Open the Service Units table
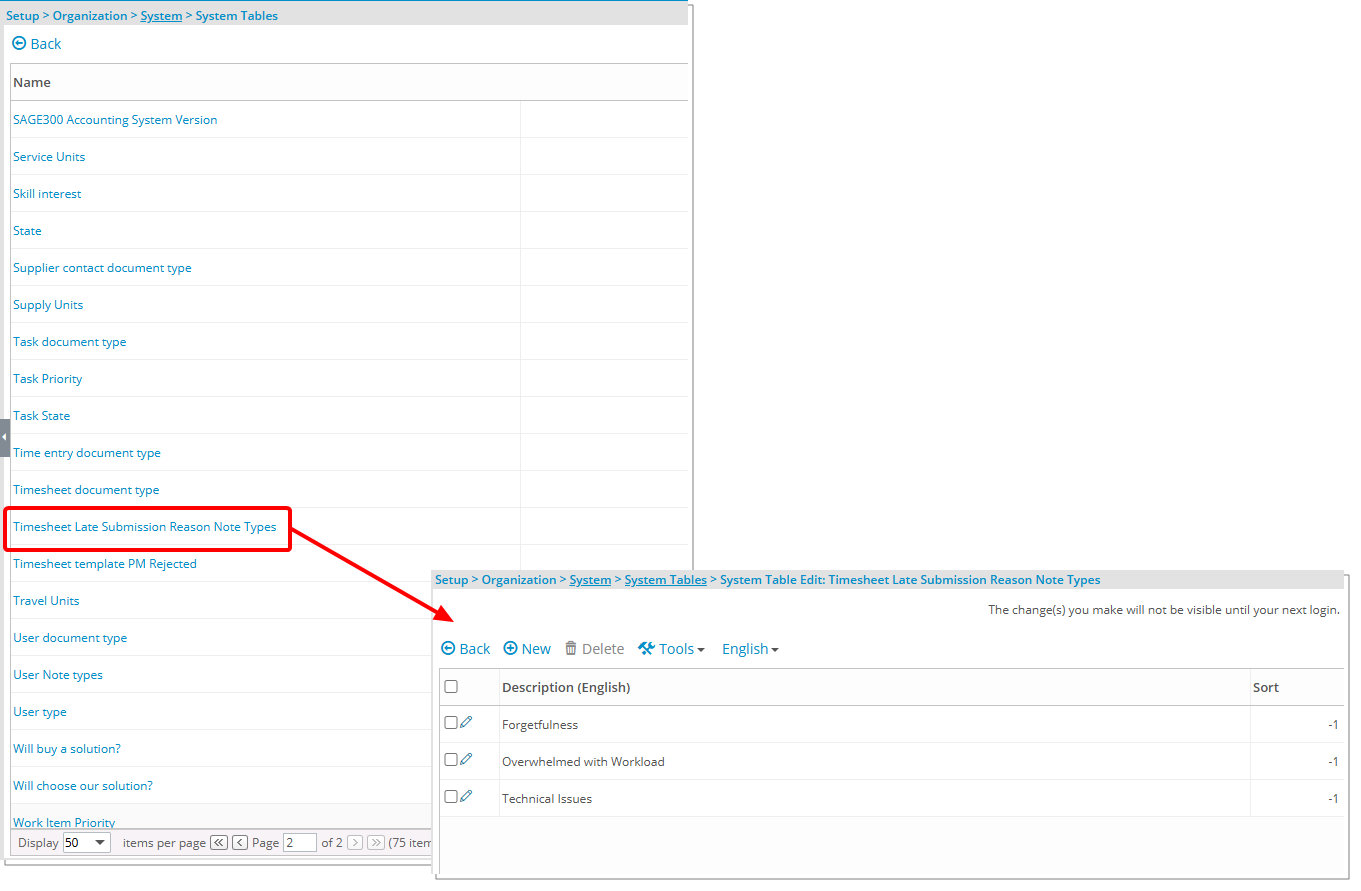Image resolution: width=1361 pixels, height=891 pixels. point(49,157)
